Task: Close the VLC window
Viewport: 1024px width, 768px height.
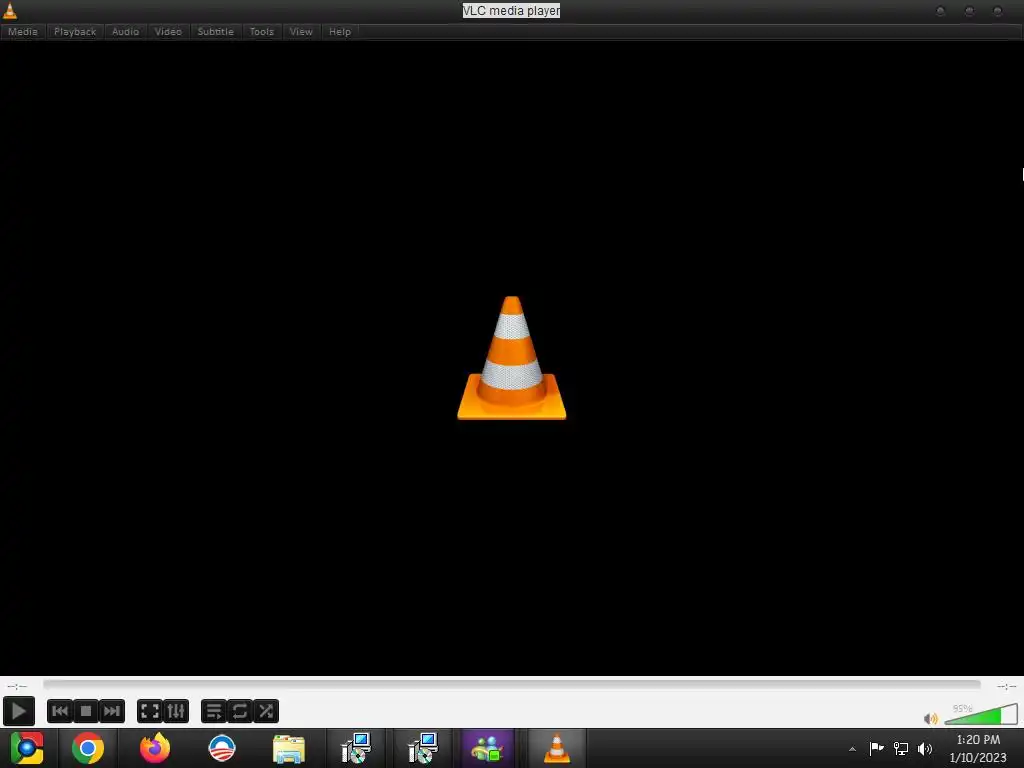Action: point(998,11)
